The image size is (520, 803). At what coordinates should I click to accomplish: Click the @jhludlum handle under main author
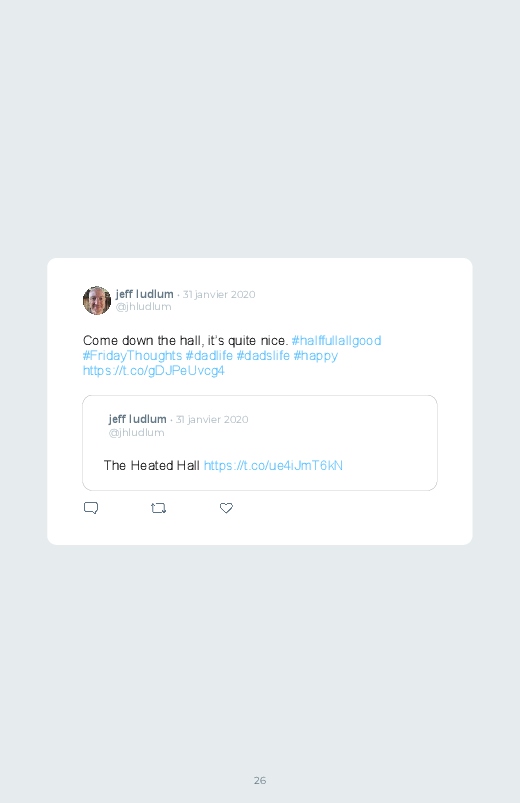coord(143,306)
